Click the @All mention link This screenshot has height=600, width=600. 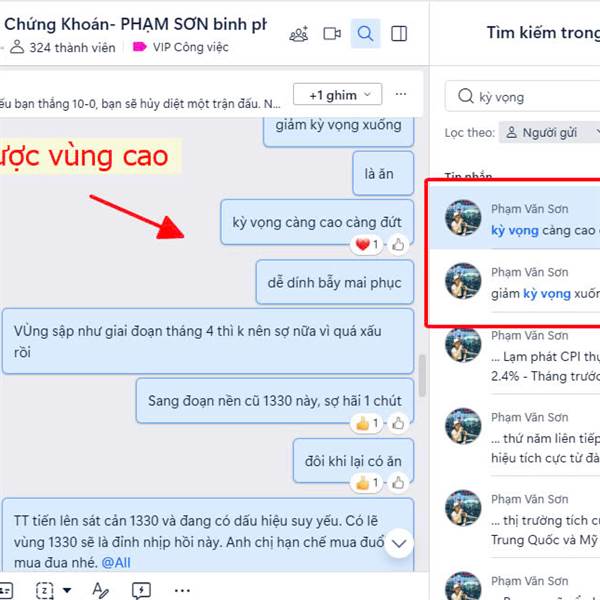(116, 562)
